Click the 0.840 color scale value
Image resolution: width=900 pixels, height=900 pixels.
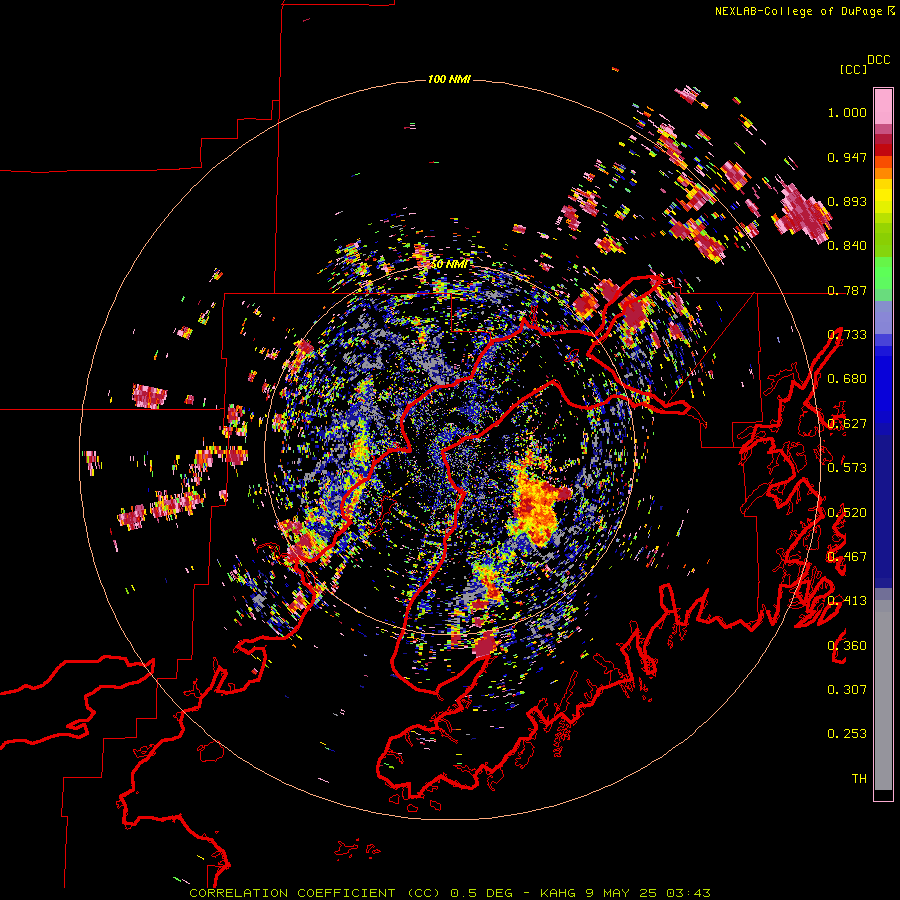pyautogui.click(x=847, y=246)
